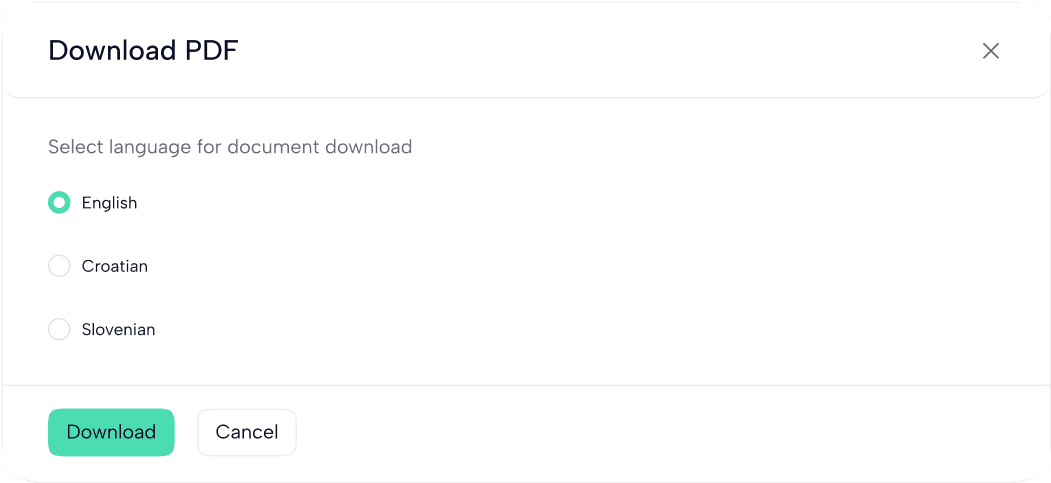Abort the download with Cancel
This screenshot has height=483, width=1051.
pyautogui.click(x=247, y=432)
